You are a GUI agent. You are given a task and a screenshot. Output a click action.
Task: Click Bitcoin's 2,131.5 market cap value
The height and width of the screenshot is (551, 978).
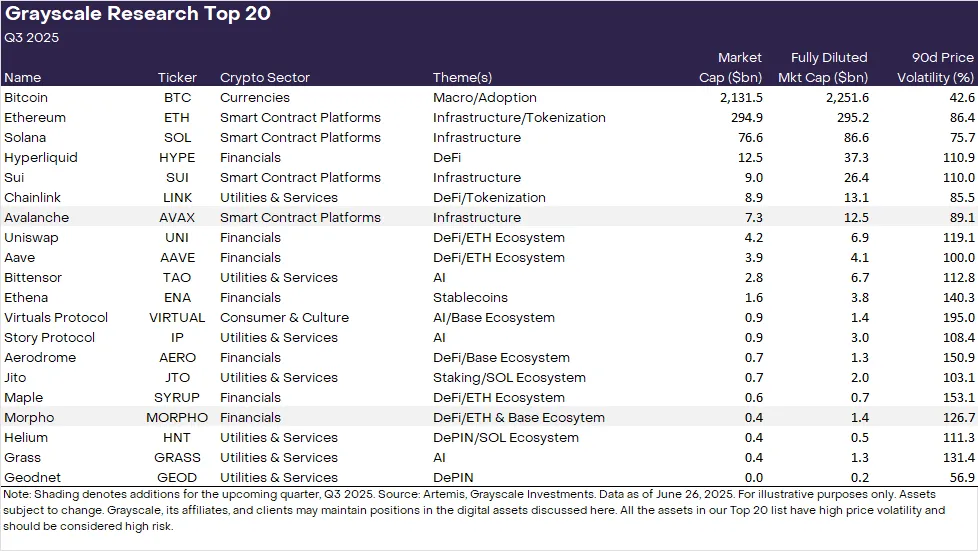click(x=739, y=98)
